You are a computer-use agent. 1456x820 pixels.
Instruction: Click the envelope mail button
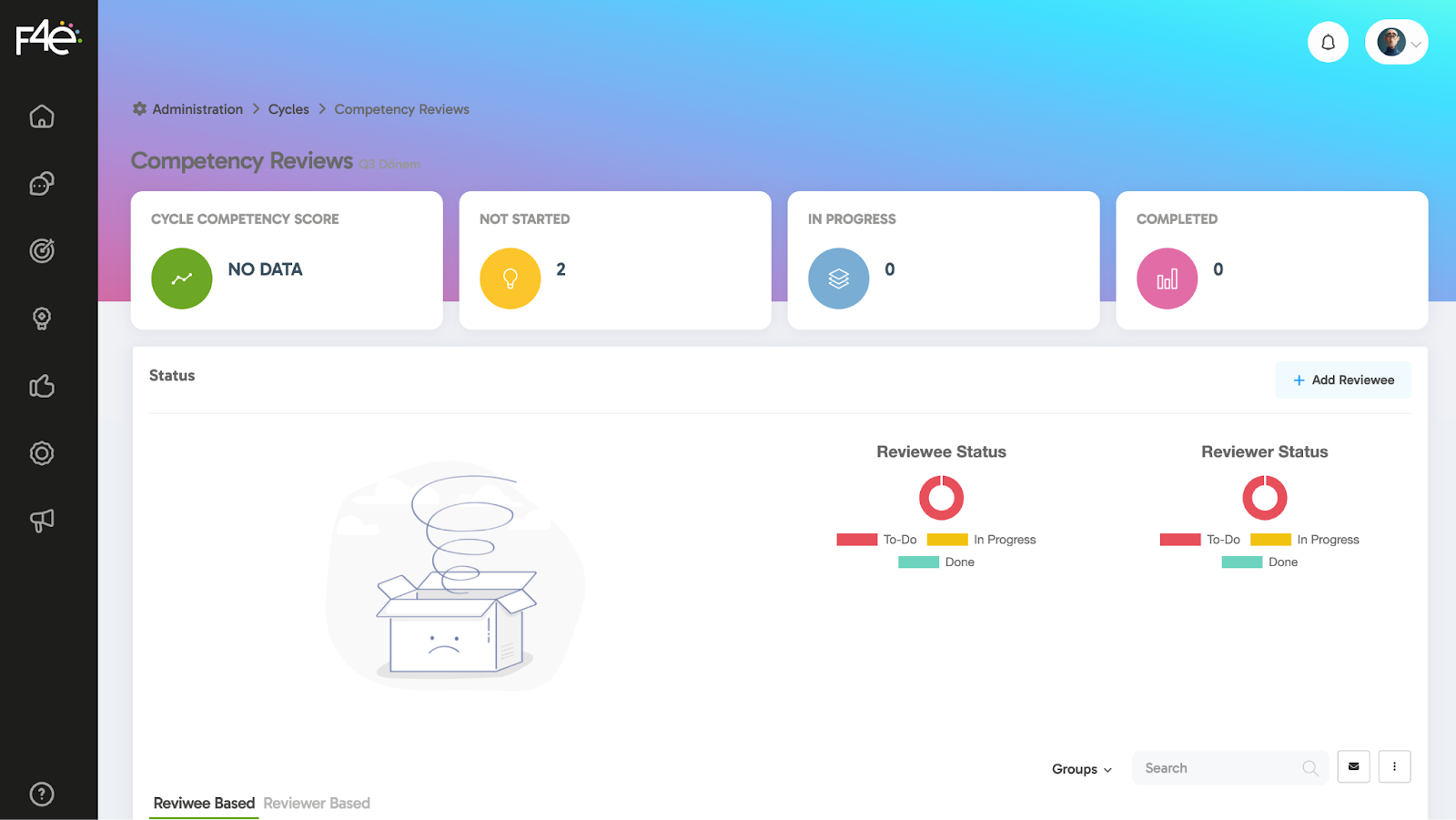click(x=1353, y=766)
